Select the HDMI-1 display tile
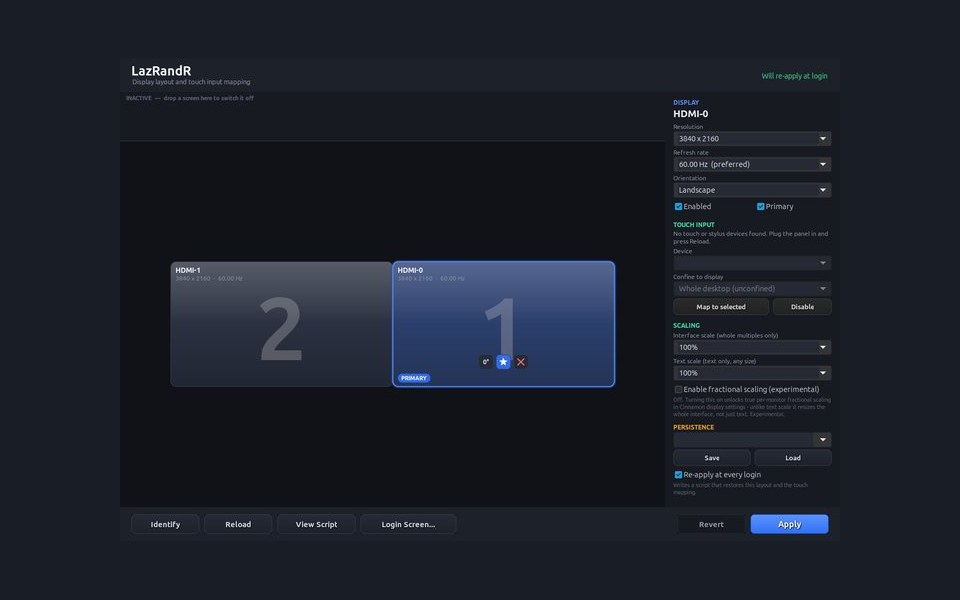The image size is (960, 600). (x=281, y=324)
